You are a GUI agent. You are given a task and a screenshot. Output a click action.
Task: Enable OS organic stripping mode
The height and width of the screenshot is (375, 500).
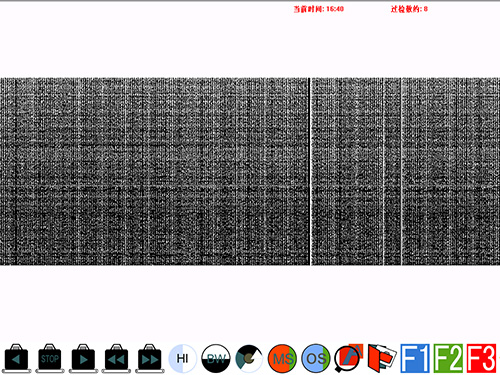click(316, 358)
